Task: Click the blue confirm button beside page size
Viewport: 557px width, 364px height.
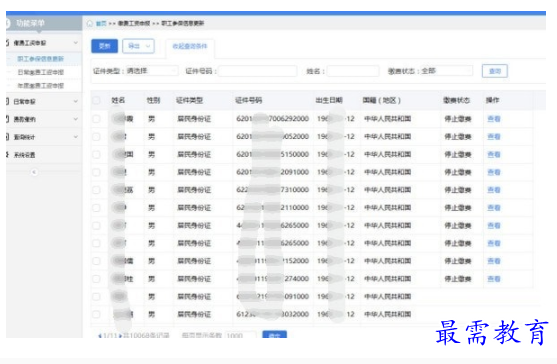Action: (x=274, y=335)
